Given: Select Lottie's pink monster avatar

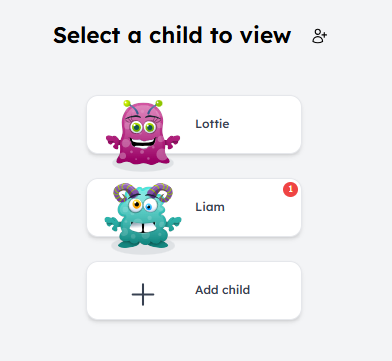Looking at the screenshot, I should click(x=143, y=133).
